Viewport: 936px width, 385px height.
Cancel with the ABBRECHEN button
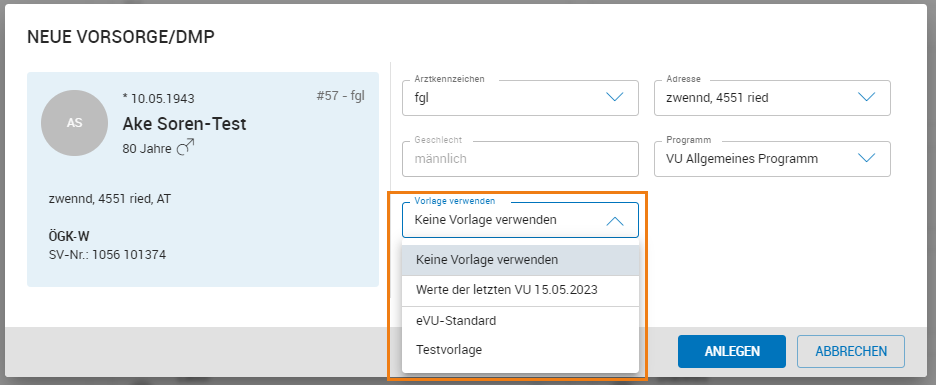851,352
